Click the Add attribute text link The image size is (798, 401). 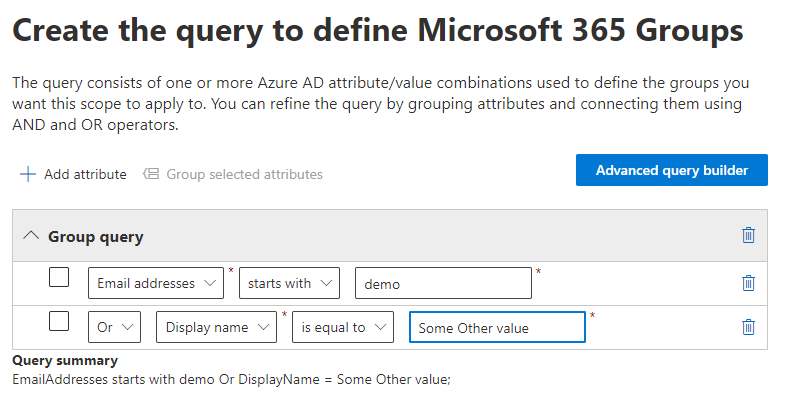(85, 174)
